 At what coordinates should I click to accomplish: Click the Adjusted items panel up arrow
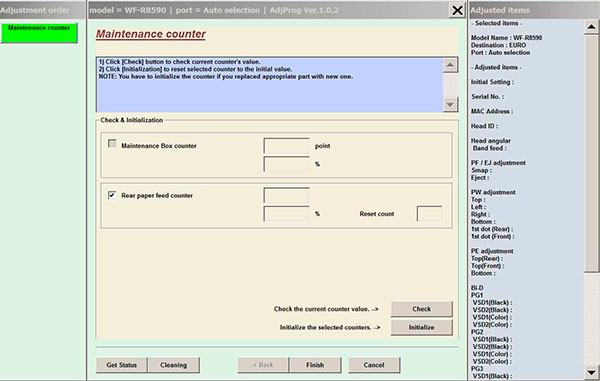(x=591, y=27)
